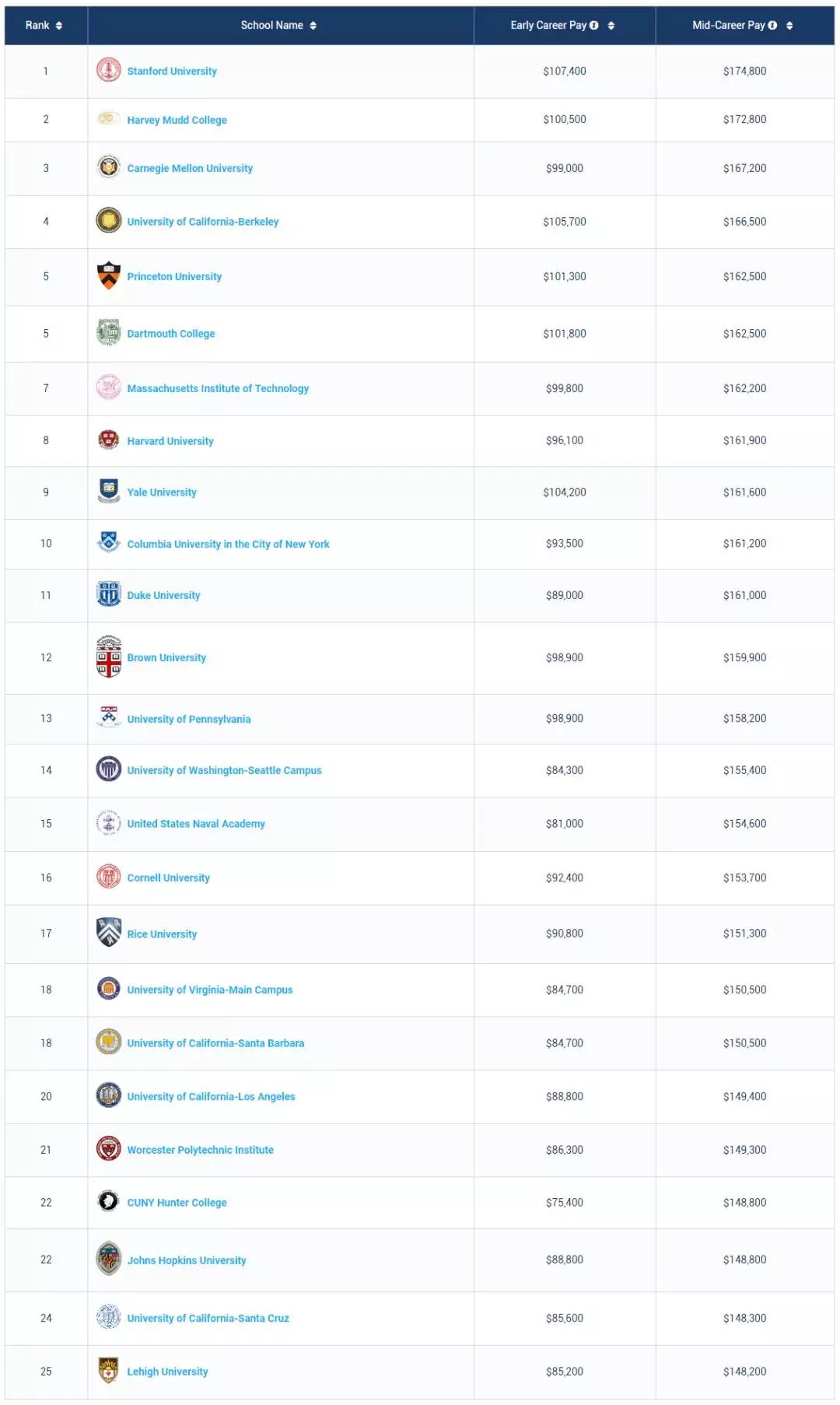Click the Early Career Pay info icon
This screenshot has height=1405, width=840.
pyautogui.click(x=594, y=26)
